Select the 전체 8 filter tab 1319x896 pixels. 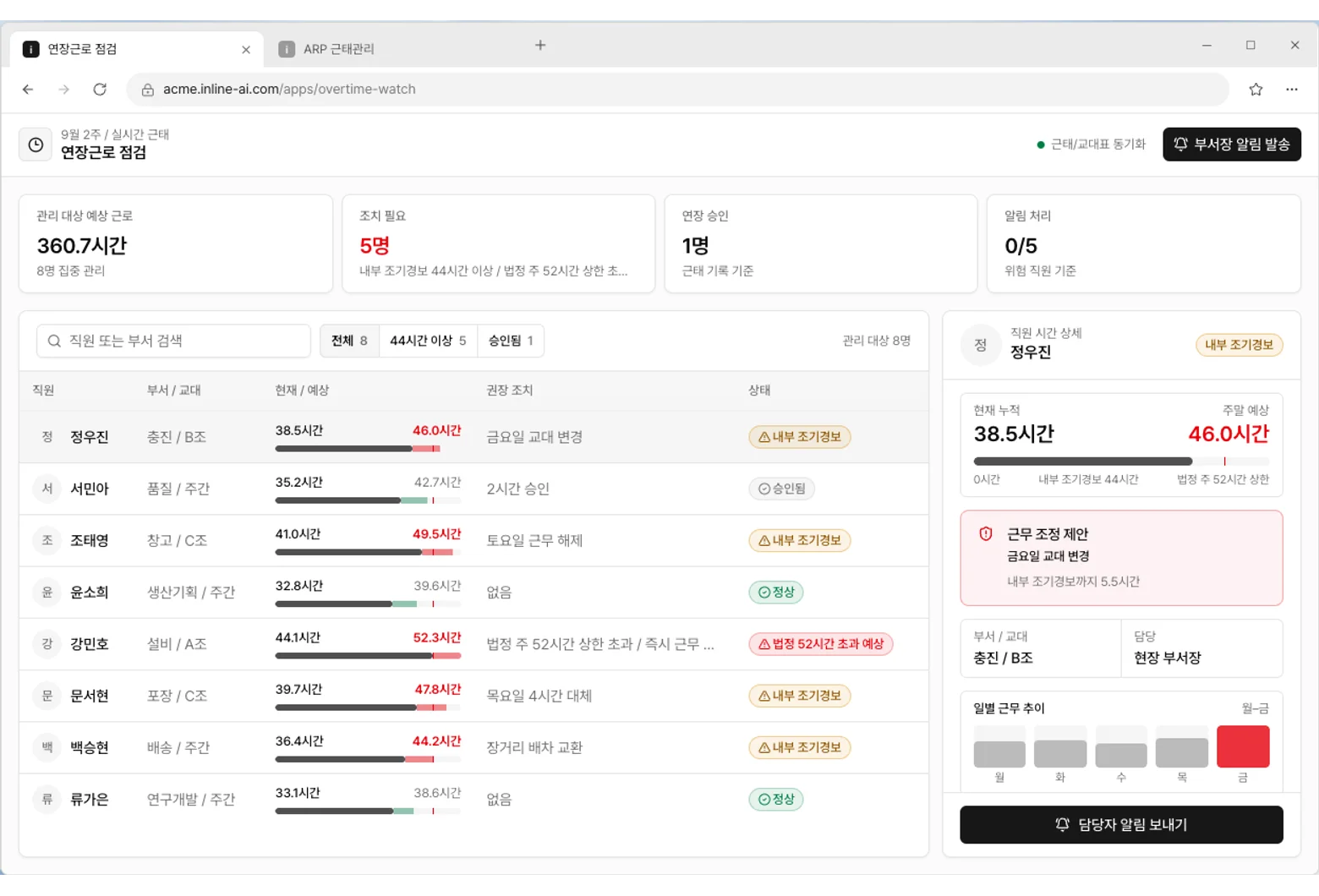click(x=349, y=341)
